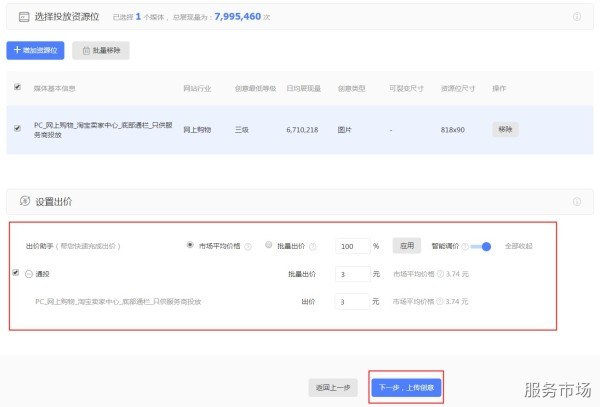Image resolution: width=600 pixels, height=407 pixels.
Task: Select the 批量出价 radio button
Action: pos(269,245)
